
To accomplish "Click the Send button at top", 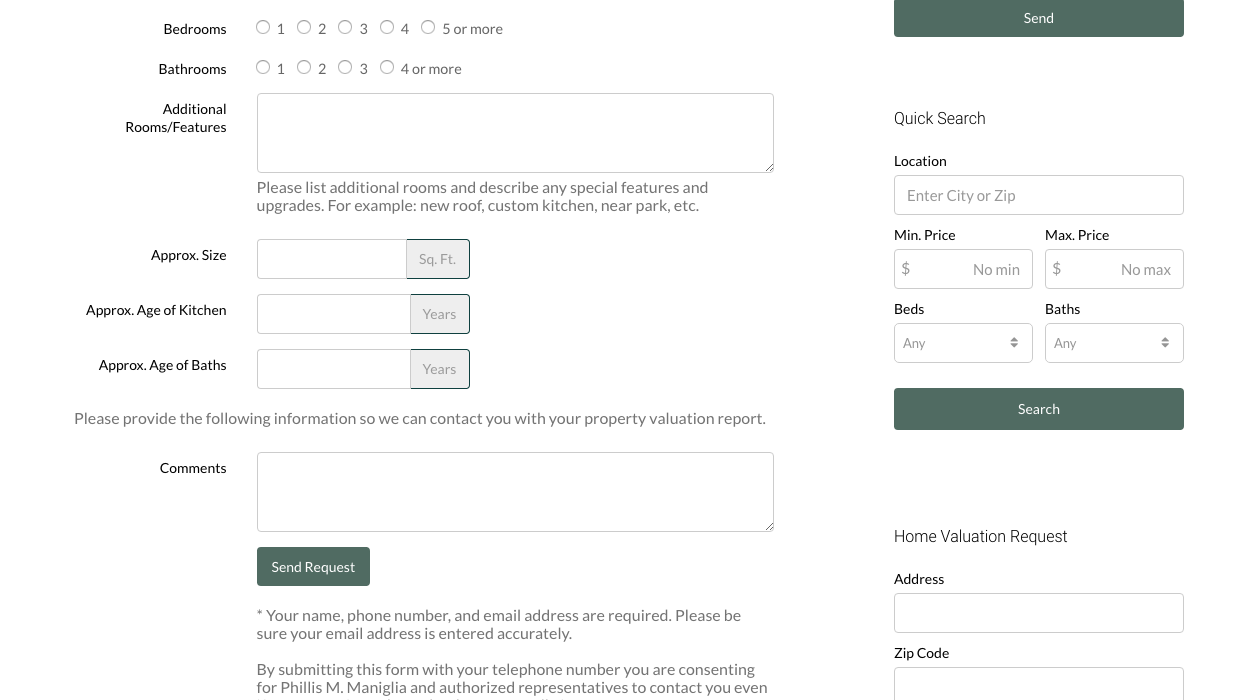I will (1038, 18).
